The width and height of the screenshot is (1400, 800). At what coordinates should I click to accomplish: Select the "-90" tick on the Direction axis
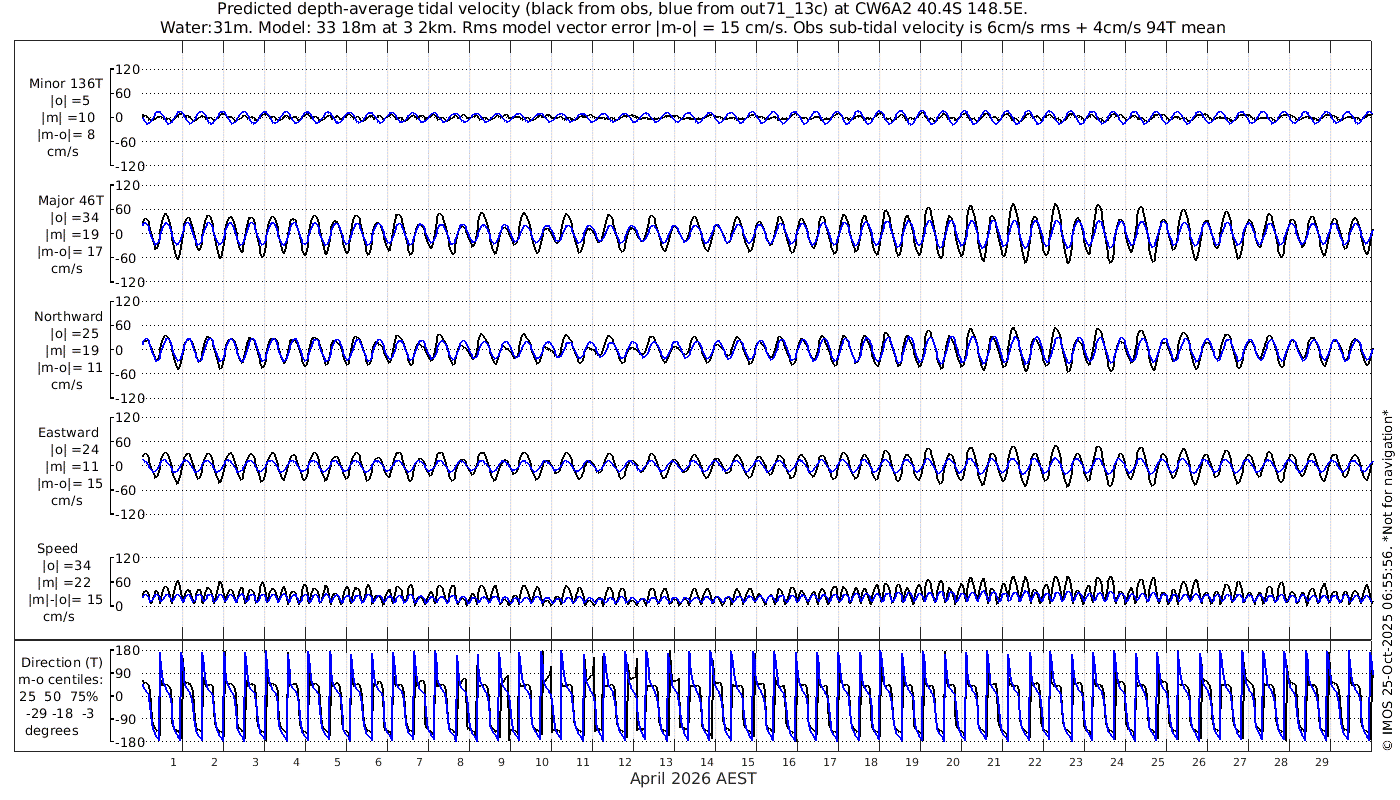pyautogui.click(x=127, y=719)
